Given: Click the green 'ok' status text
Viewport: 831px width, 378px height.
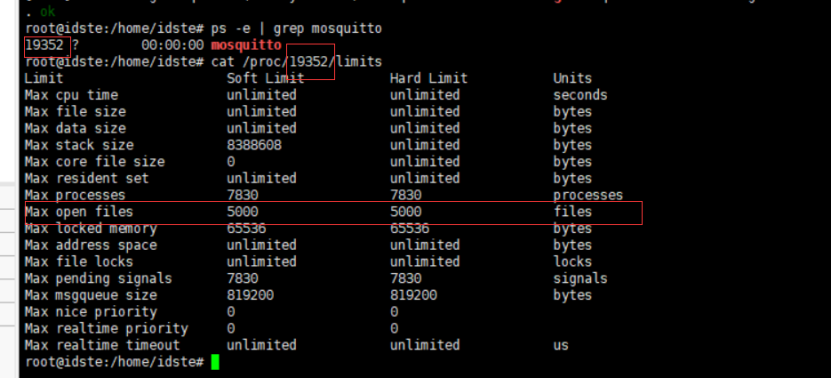Looking at the screenshot, I should point(48,12).
